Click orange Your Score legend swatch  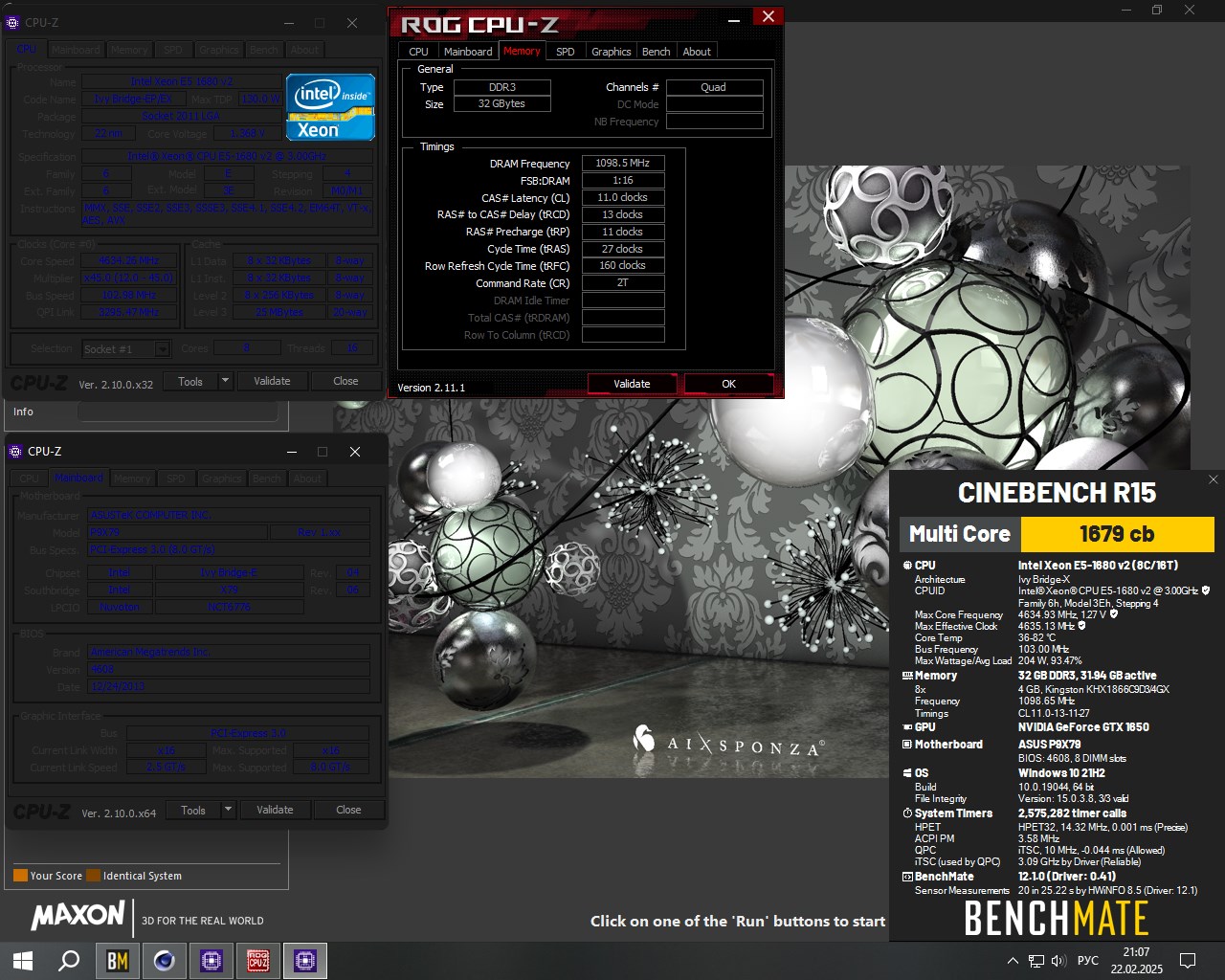point(20,876)
